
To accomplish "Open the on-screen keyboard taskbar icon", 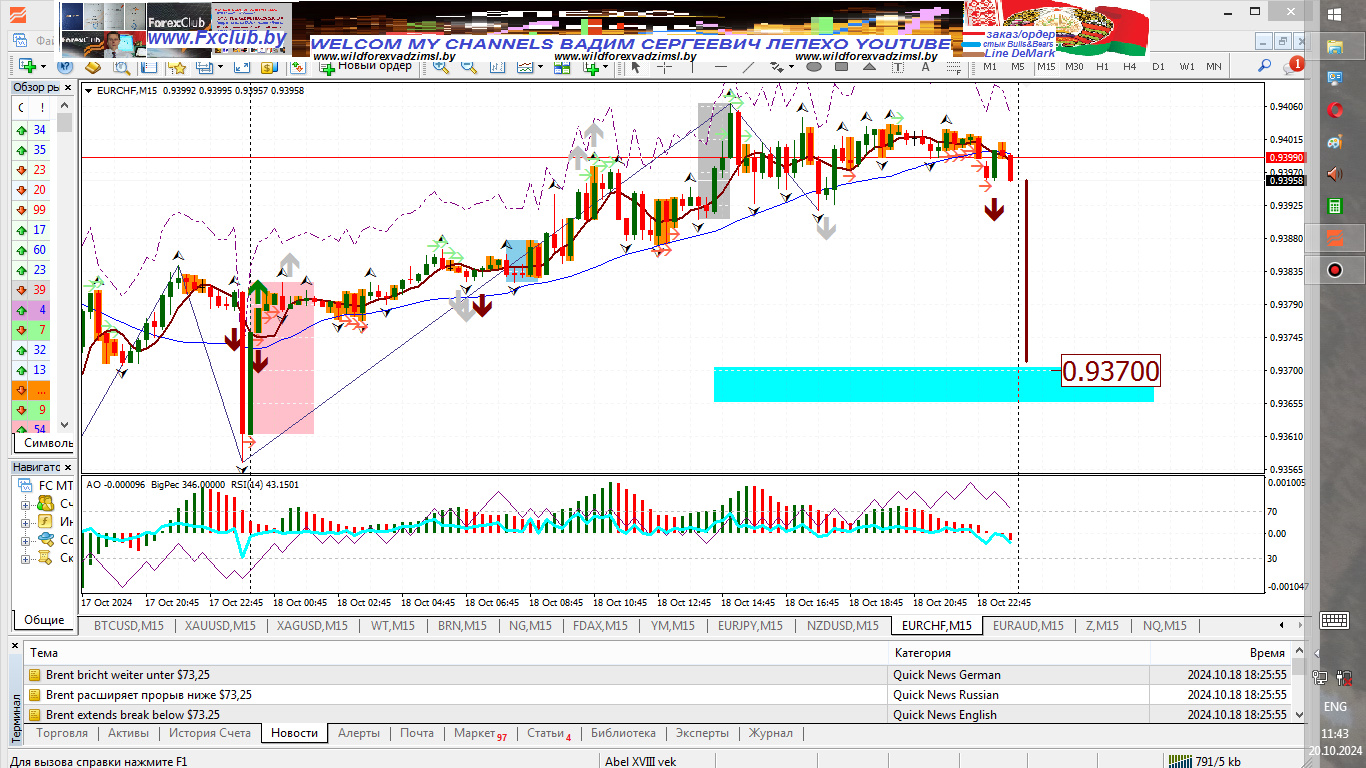I will pyautogui.click(x=1335, y=621).
